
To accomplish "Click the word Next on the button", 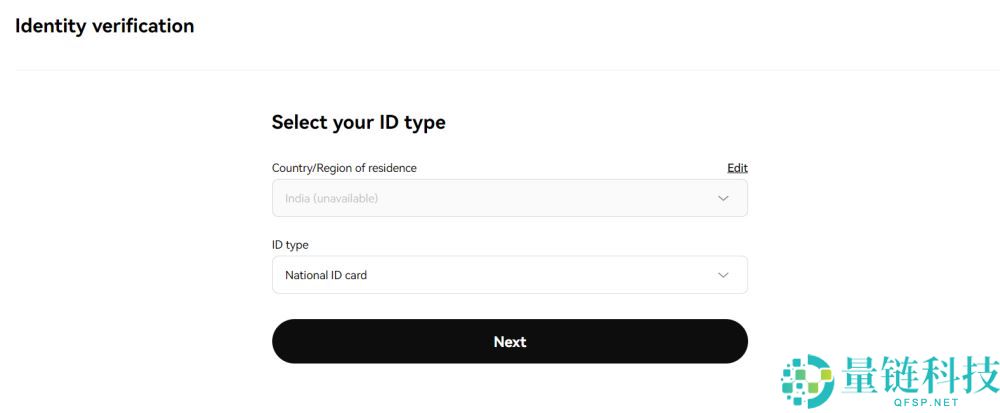I will [509, 342].
